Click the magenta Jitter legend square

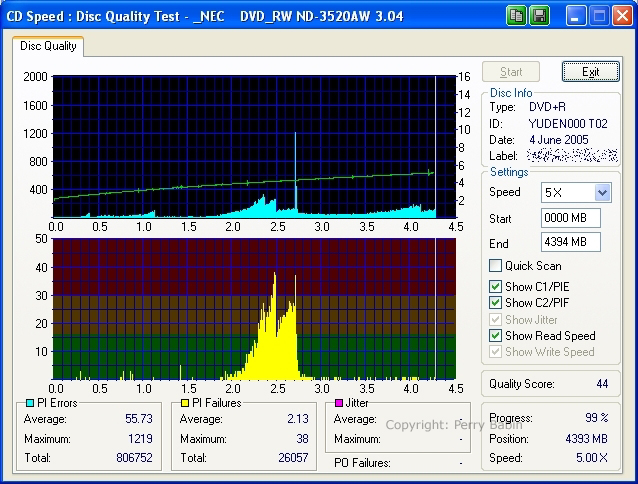point(339,403)
